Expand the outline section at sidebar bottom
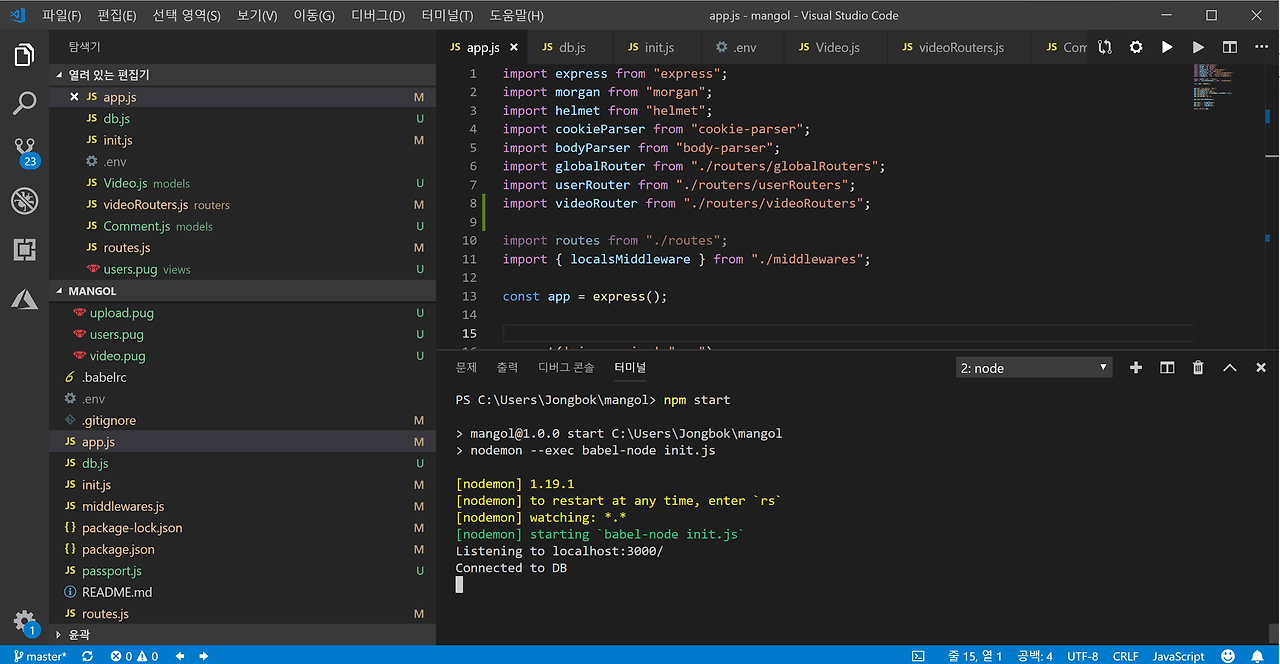Viewport: 1280px width, 664px height. click(78, 635)
